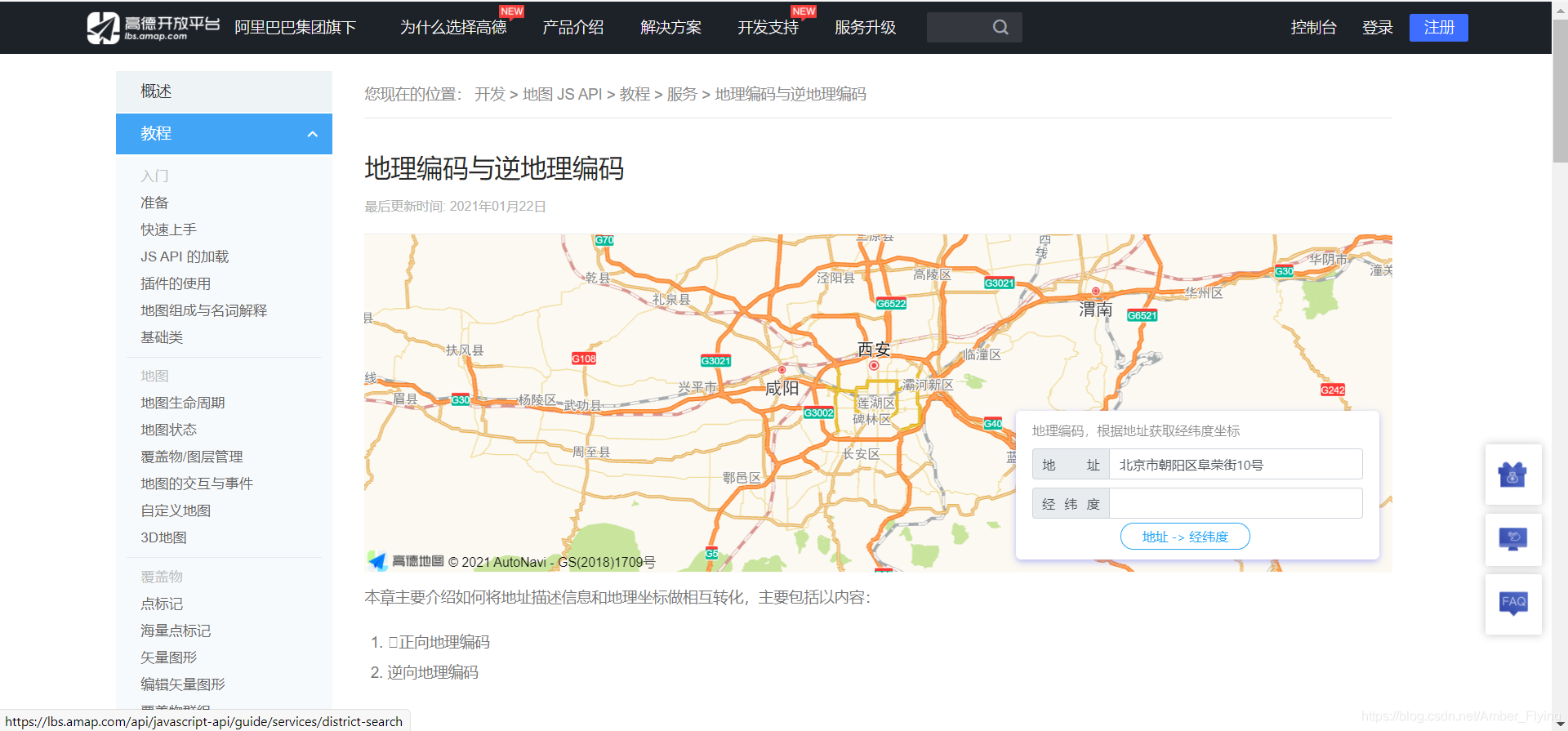Image resolution: width=1568 pixels, height=731 pixels.
Task: Click G6521 highway badge on map
Action: point(1142,315)
